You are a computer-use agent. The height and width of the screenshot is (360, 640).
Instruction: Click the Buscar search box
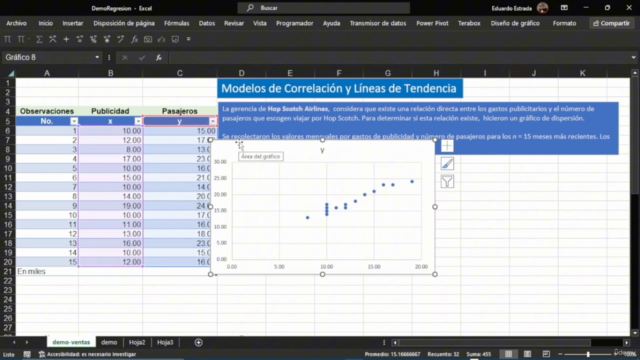click(324, 8)
